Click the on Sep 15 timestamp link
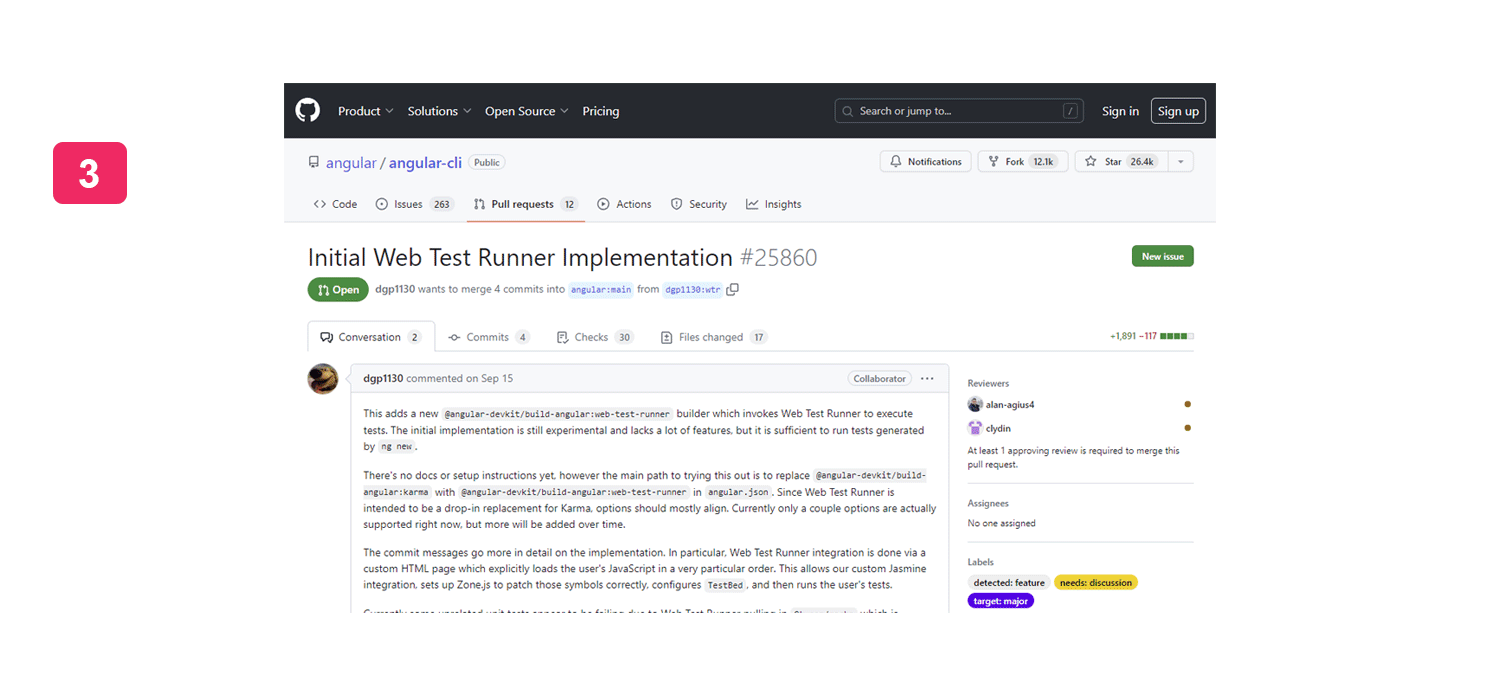This screenshot has height=696, width=1500. [x=491, y=379]
